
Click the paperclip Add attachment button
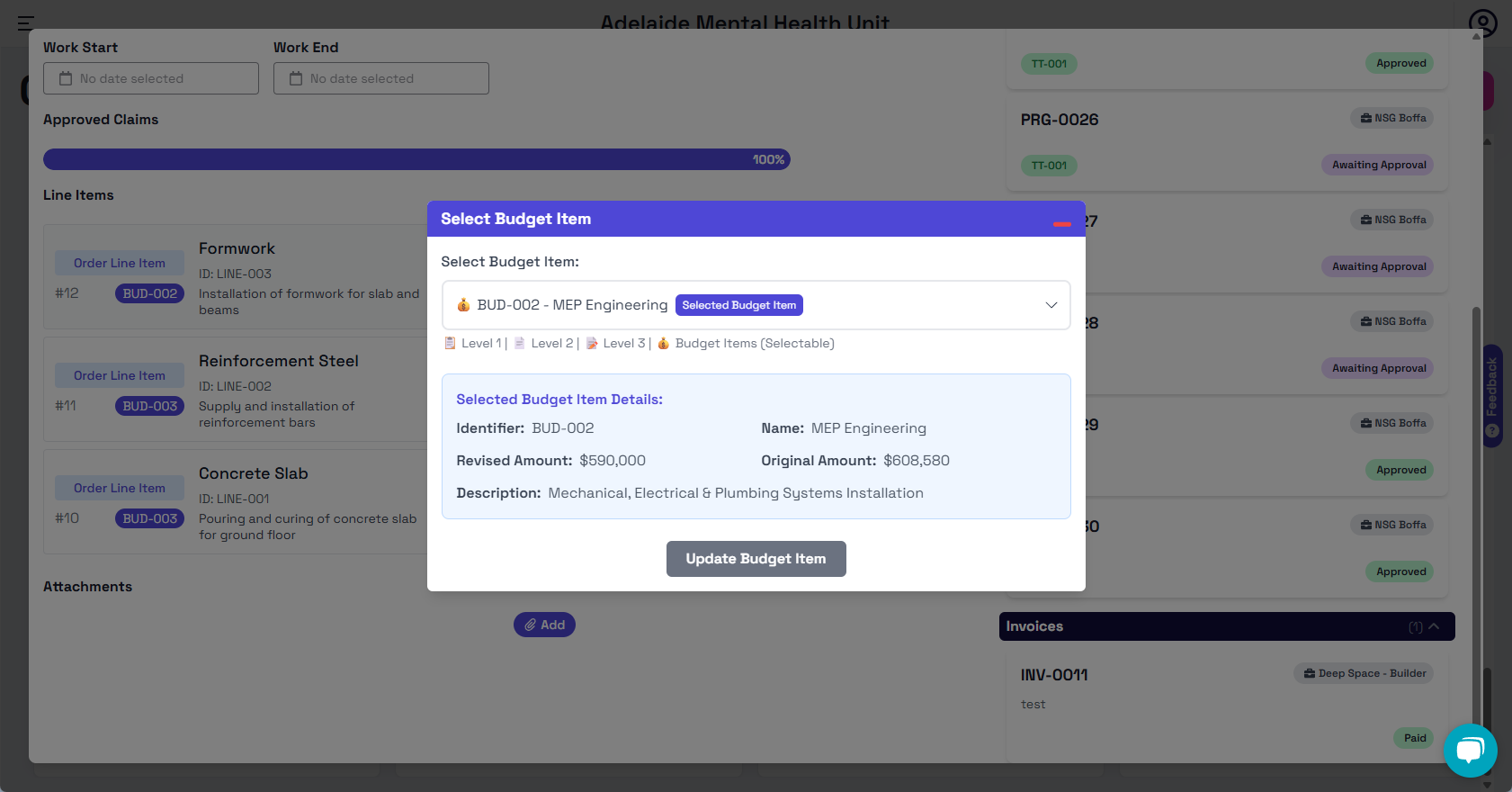(544, 625)
